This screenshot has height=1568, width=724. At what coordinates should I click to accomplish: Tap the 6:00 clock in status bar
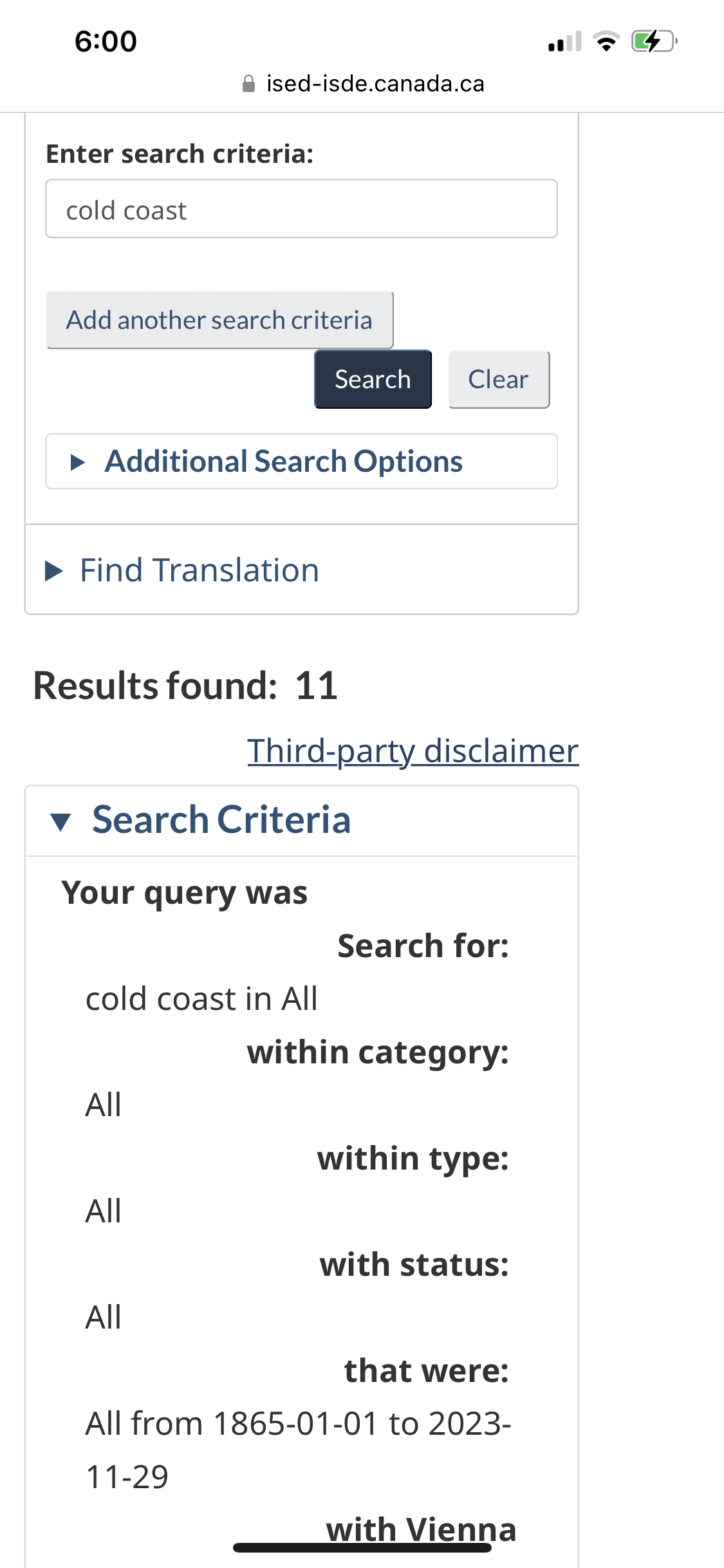click(106, 42)
